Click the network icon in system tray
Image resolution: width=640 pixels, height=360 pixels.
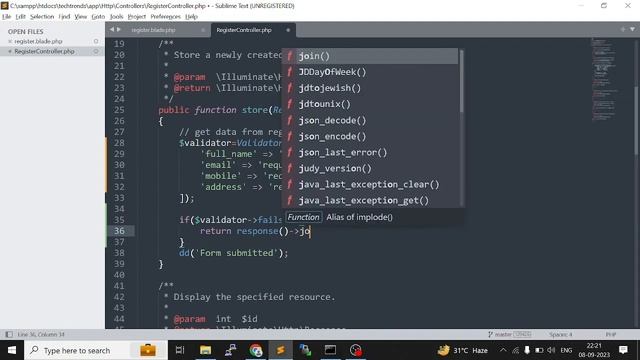click(516, 350)
